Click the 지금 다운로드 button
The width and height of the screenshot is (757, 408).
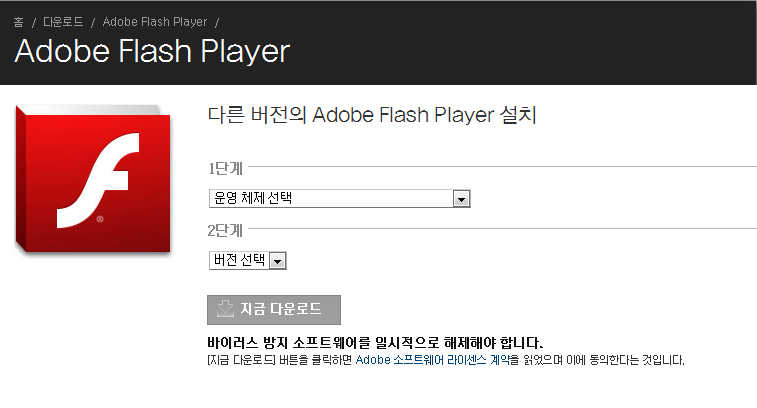(274, 310)
